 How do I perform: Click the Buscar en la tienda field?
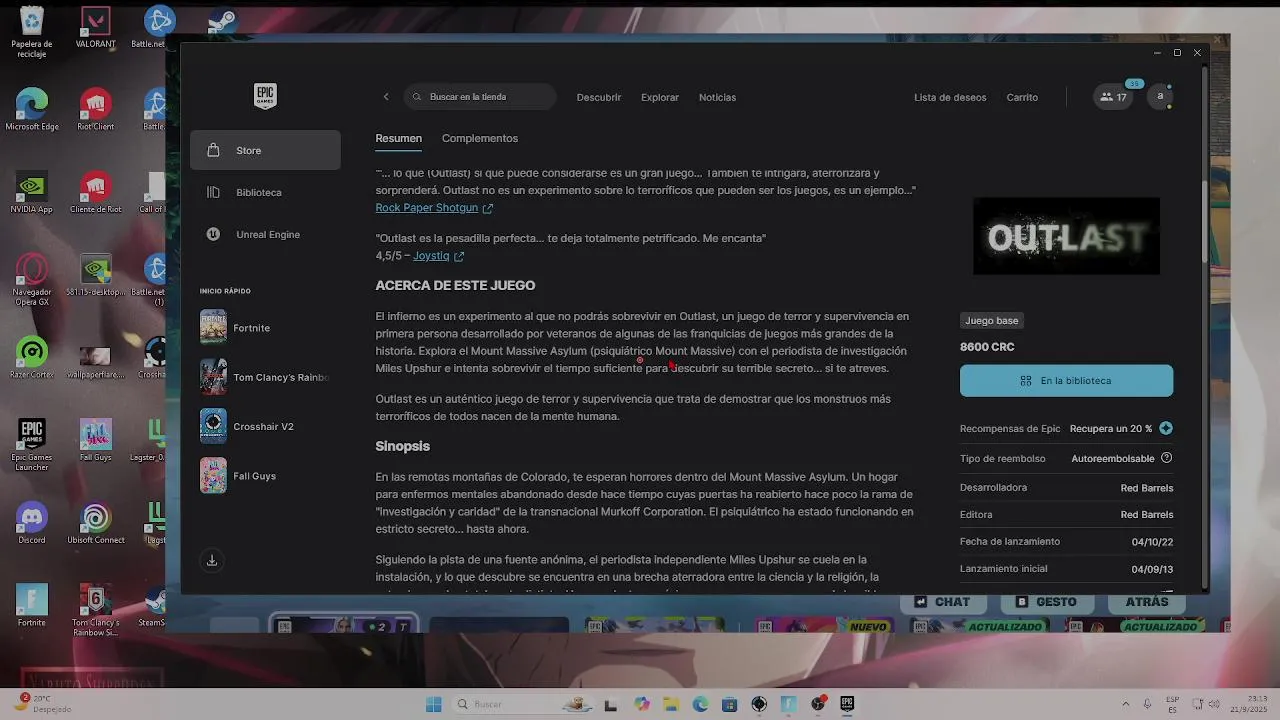pos(480,97)
